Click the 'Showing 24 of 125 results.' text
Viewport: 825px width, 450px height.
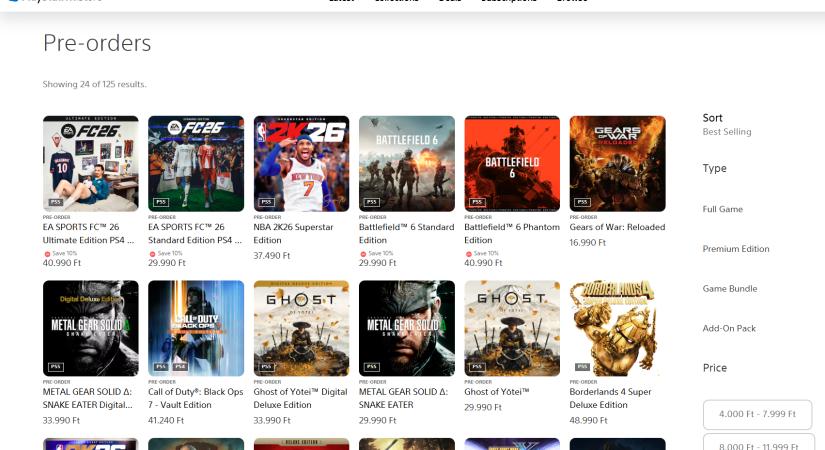pos(95,84)
